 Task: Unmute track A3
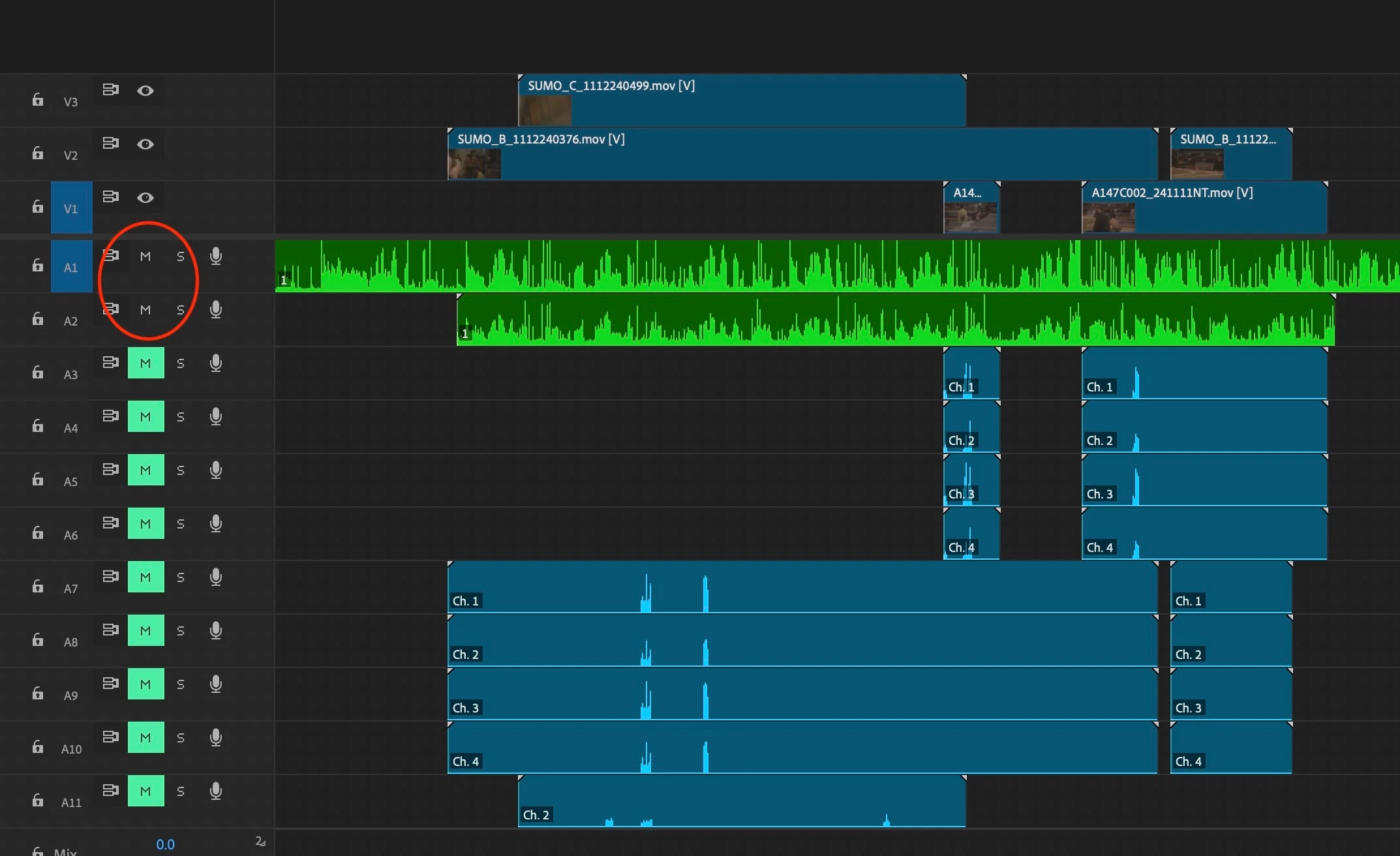click(x=145, y=363)
